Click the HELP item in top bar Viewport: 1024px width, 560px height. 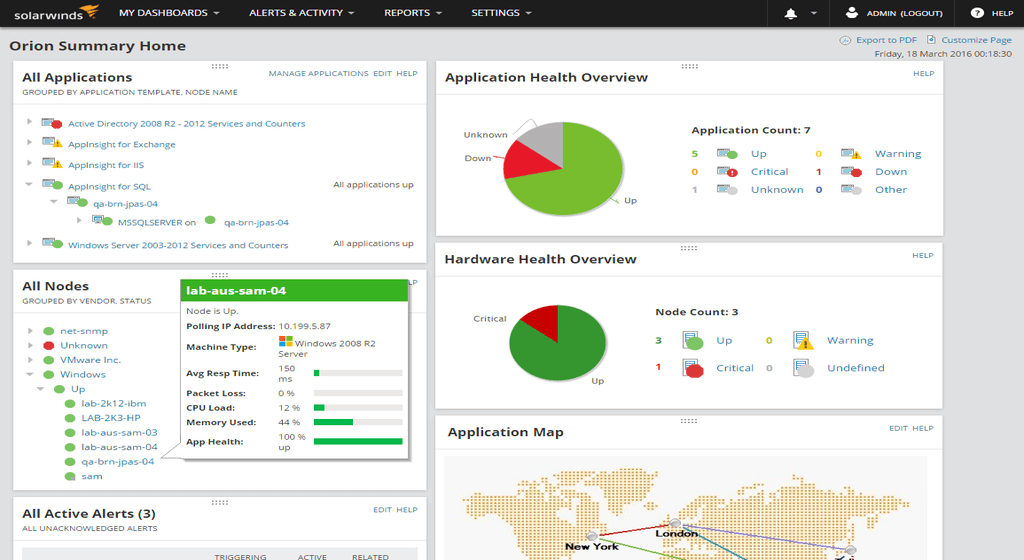pos(1002,13)
